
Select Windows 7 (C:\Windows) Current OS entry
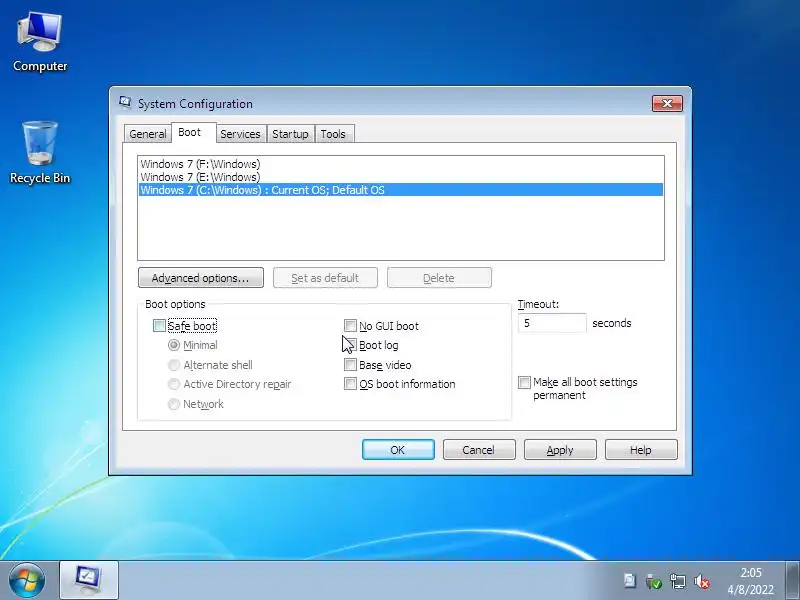[x=401, y=190]
